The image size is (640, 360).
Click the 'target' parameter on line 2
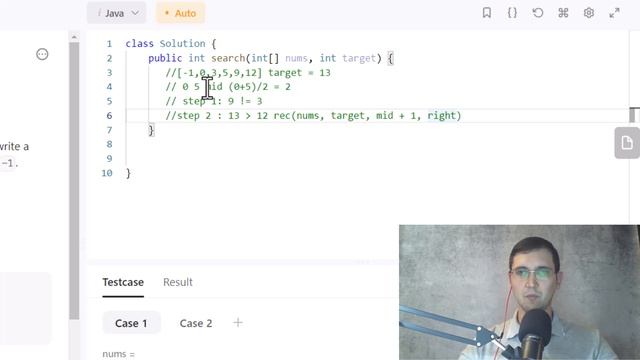point(359,58)
